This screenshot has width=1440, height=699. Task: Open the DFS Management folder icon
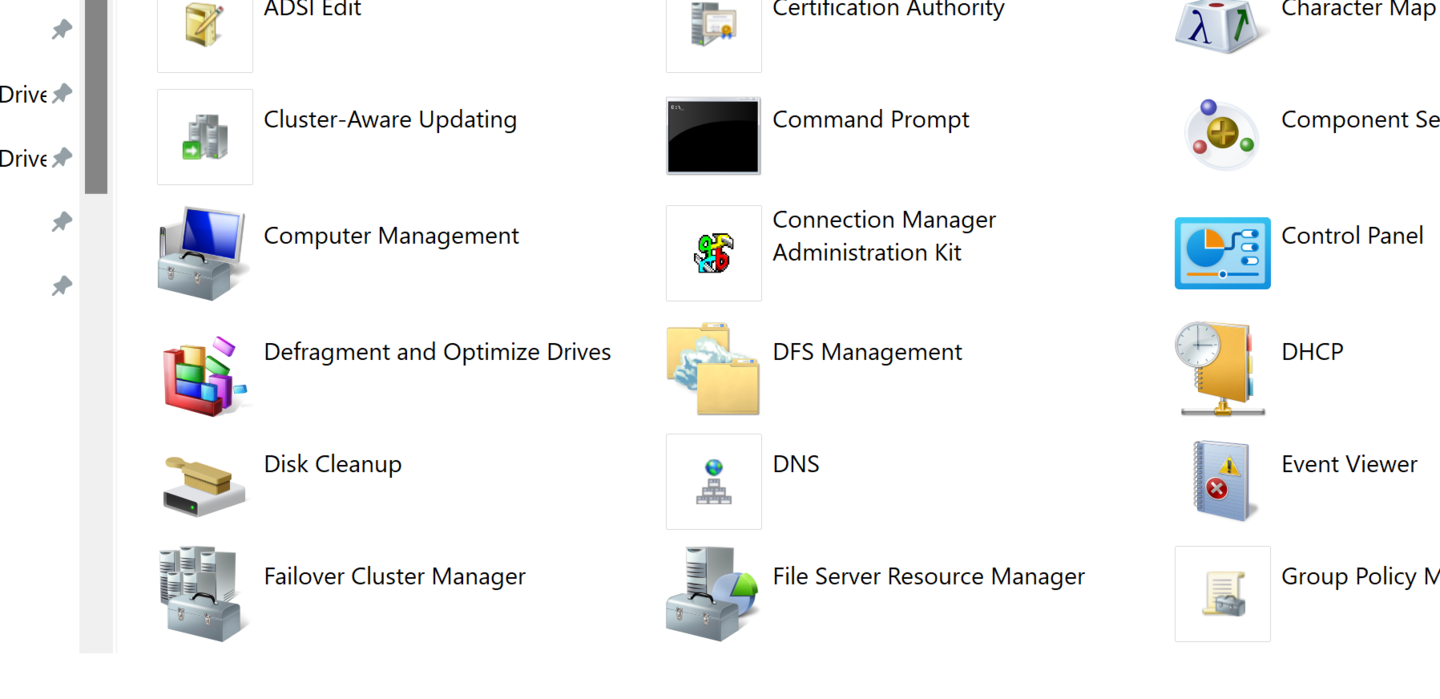713,370
